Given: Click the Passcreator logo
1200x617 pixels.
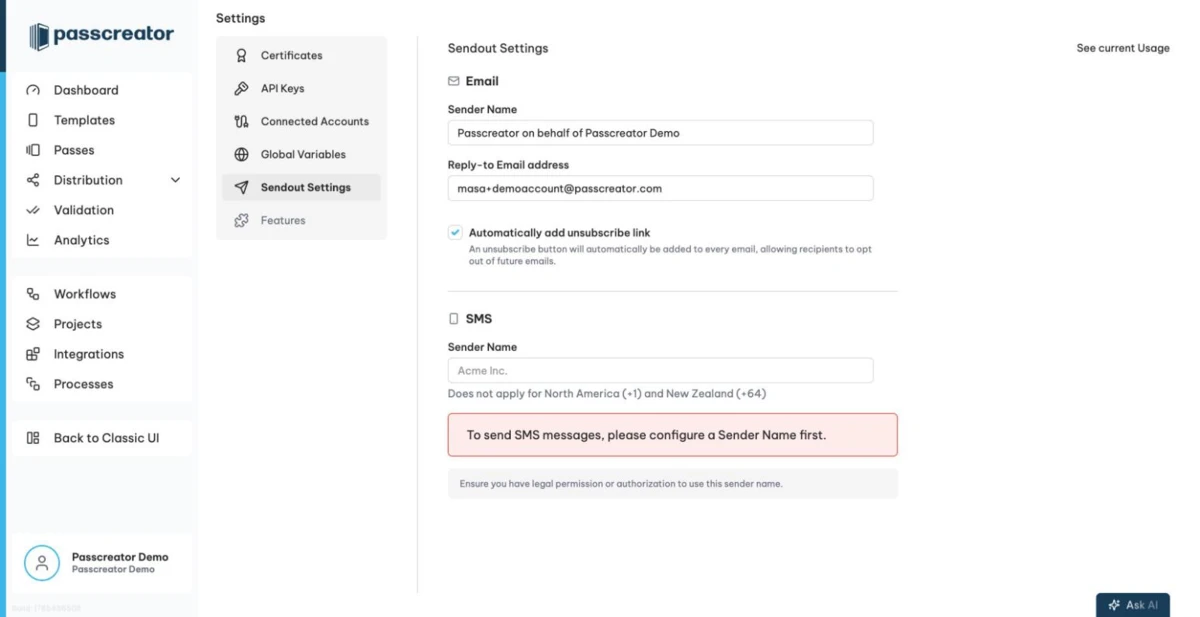Looking at the screenshot, I should (101, 36).
